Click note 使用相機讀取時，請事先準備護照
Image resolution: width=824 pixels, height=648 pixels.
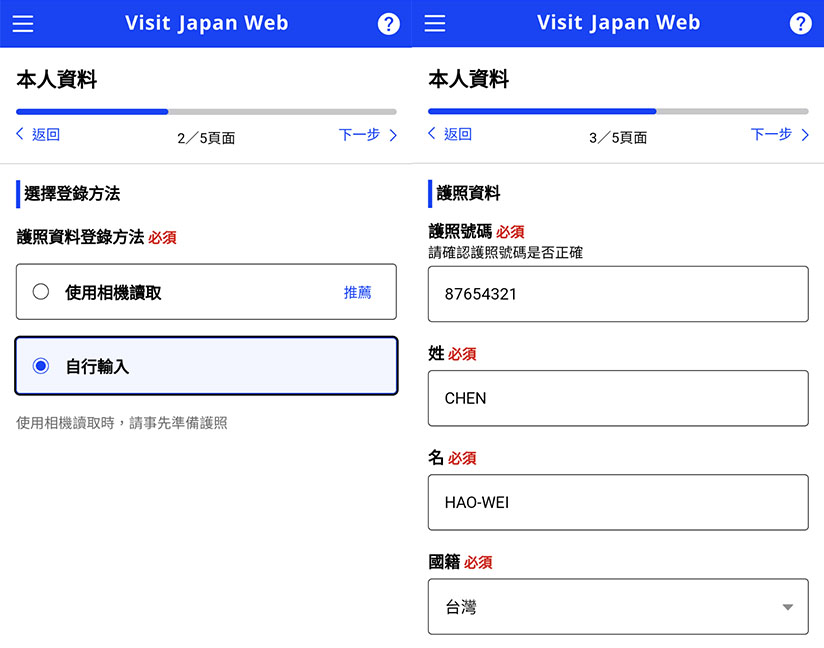tap(122, 423)
